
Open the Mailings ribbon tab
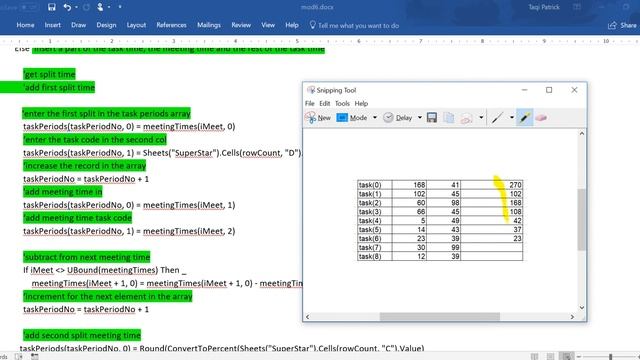209,25
